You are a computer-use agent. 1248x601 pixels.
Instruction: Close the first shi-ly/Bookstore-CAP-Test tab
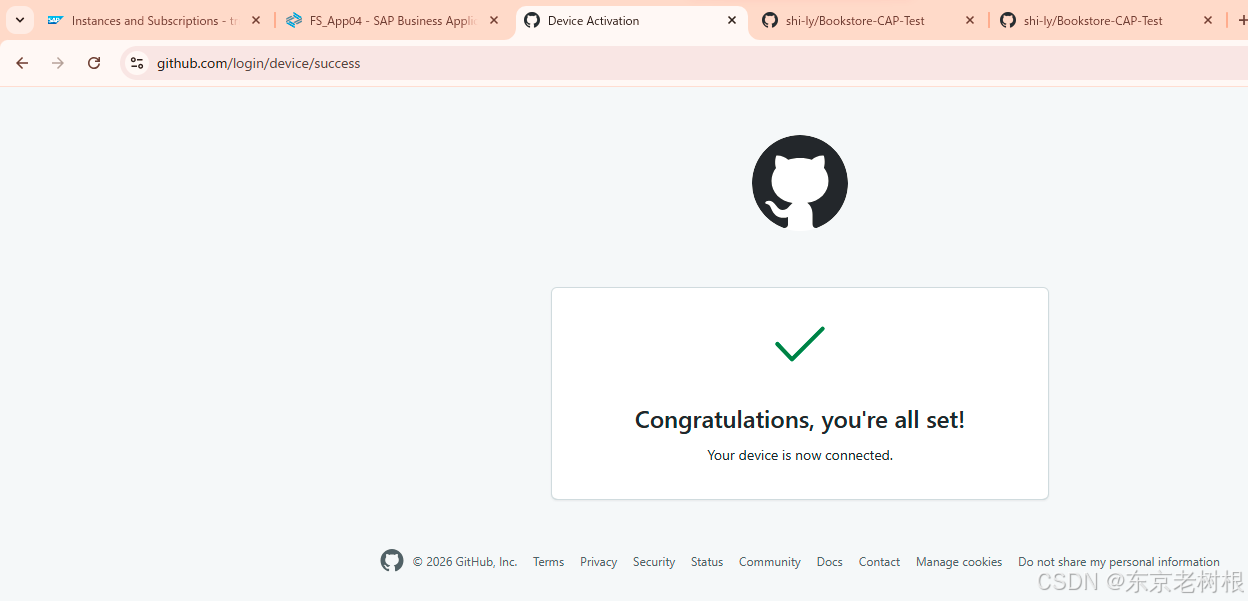pyautogui.click(x=970, y=20)
